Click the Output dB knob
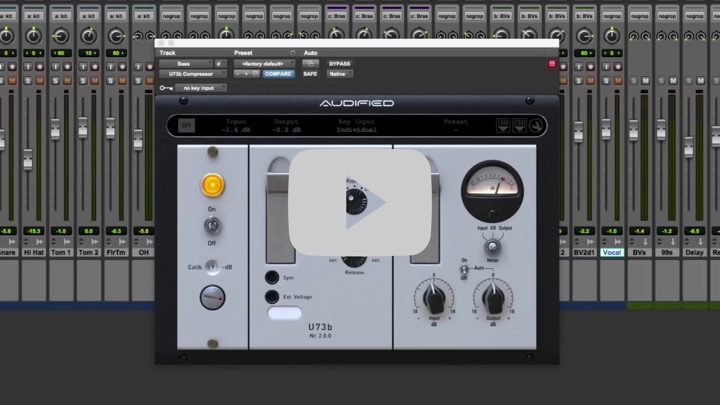Viewport: 720px width, 405px height. (x=493, y=298)
